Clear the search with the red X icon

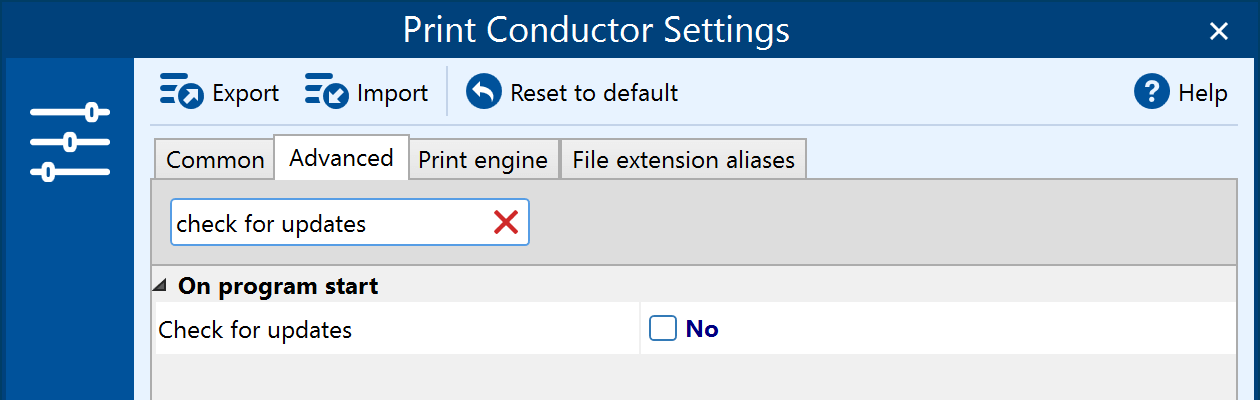pos(506,223)
